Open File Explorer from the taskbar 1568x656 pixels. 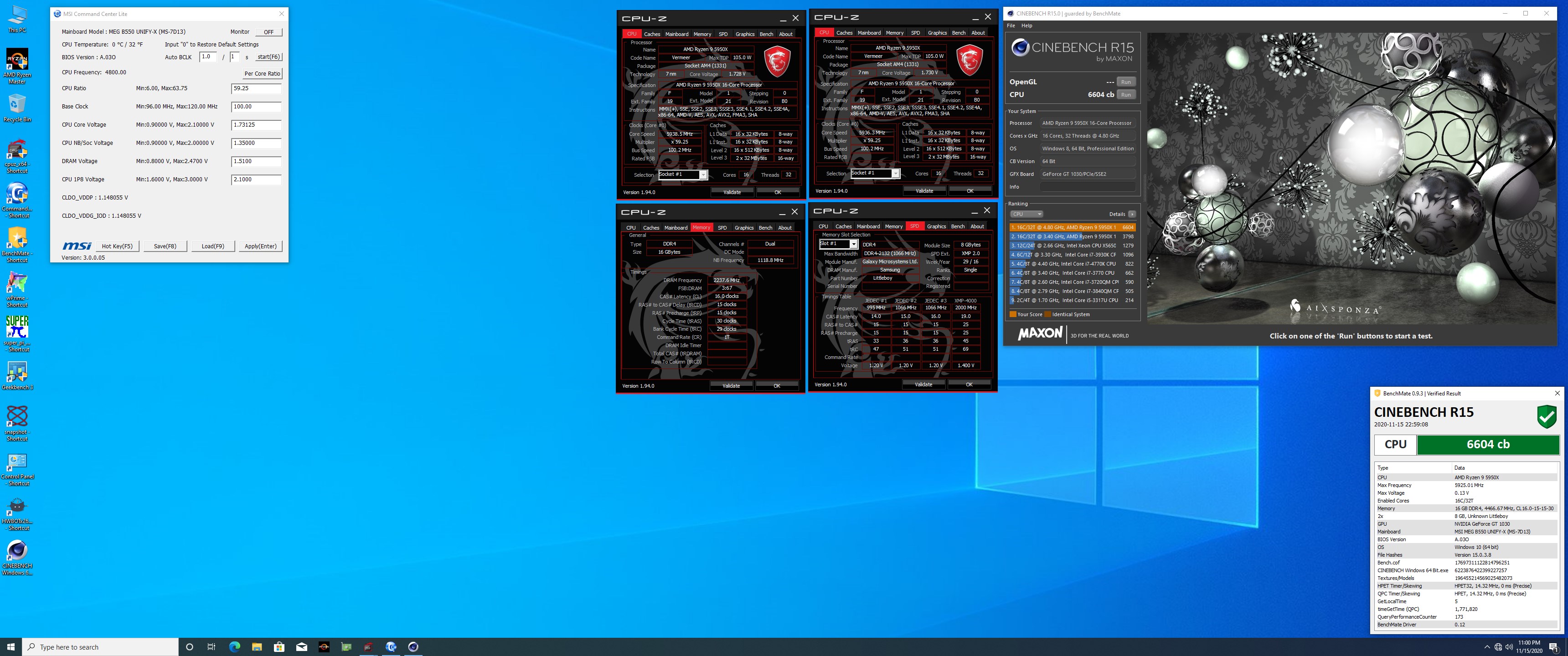point(257,646)
